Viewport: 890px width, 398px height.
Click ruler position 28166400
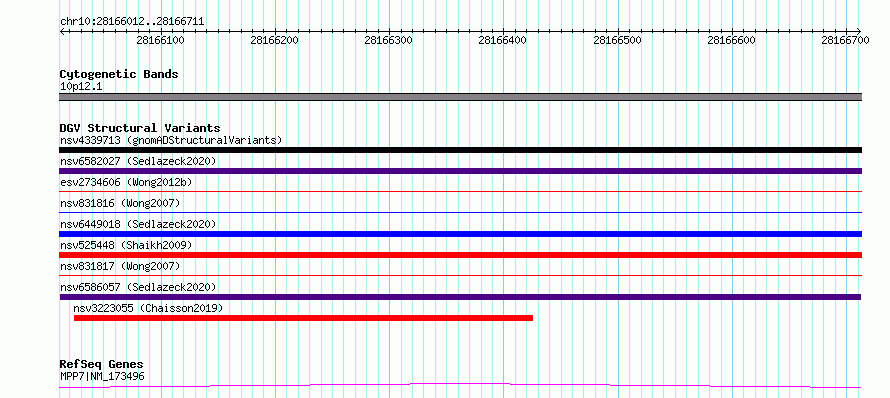point(503,40)
